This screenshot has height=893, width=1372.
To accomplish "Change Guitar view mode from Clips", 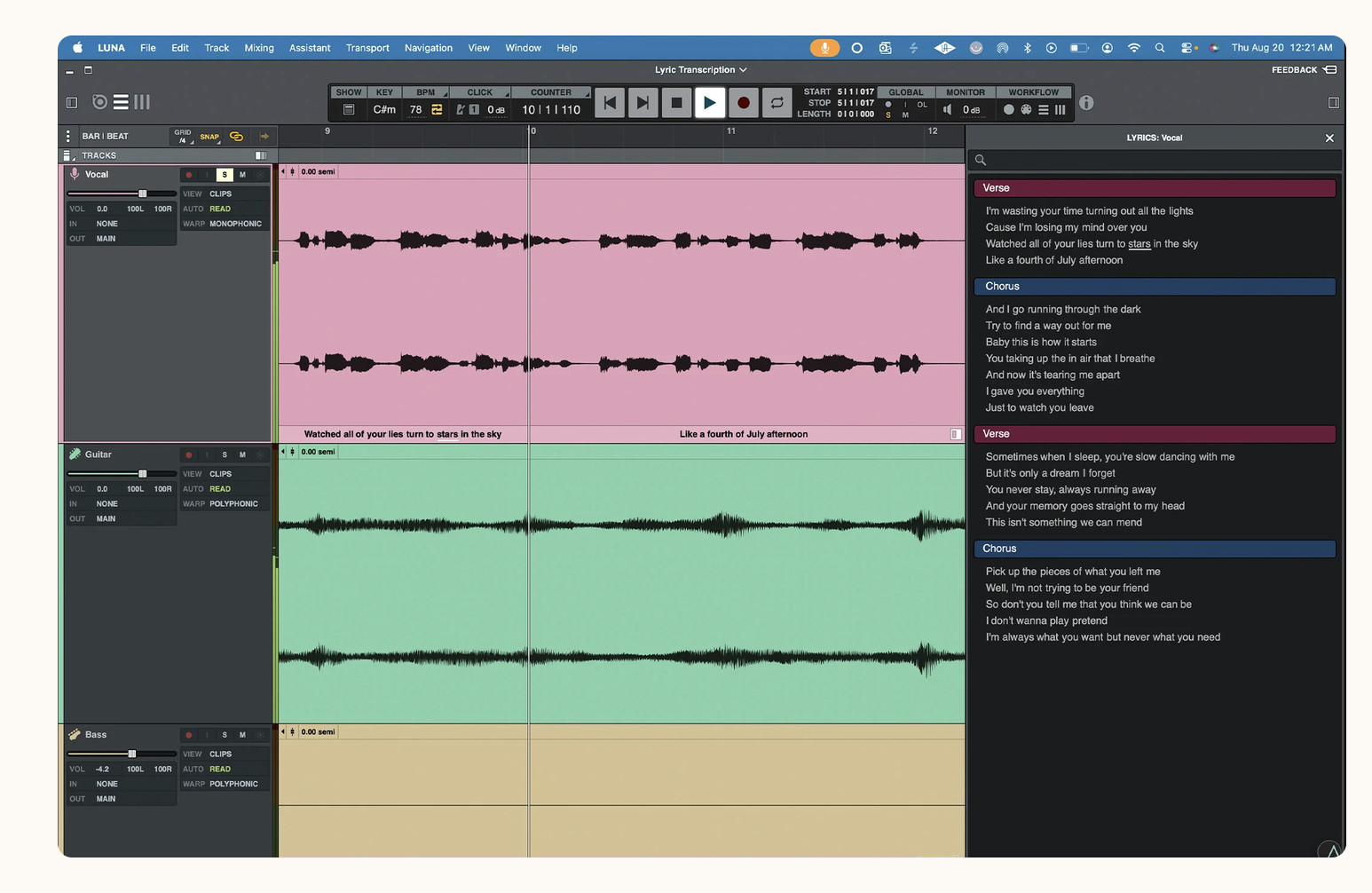I will tap(220, 474).
